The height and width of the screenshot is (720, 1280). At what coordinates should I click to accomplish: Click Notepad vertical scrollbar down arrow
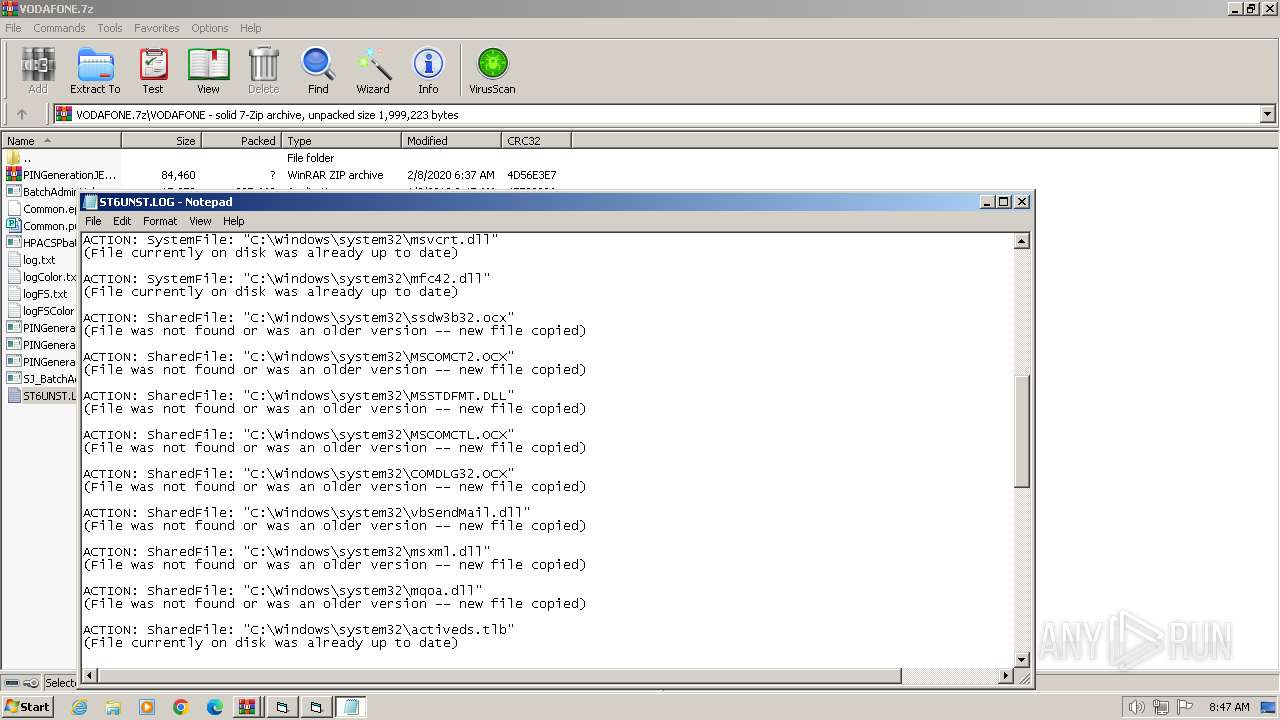1021,660
